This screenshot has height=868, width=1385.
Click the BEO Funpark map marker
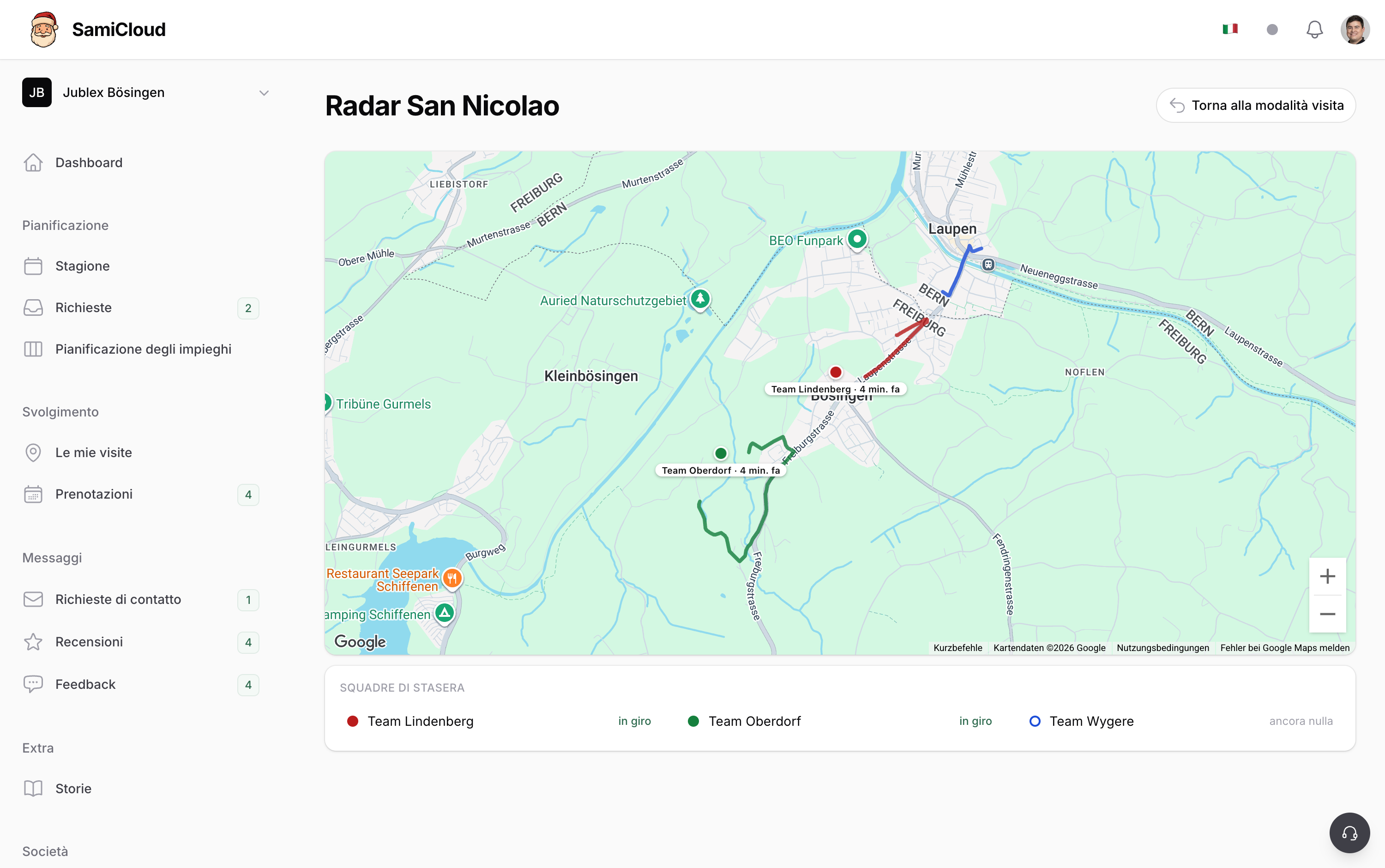[x=856, y=239]
